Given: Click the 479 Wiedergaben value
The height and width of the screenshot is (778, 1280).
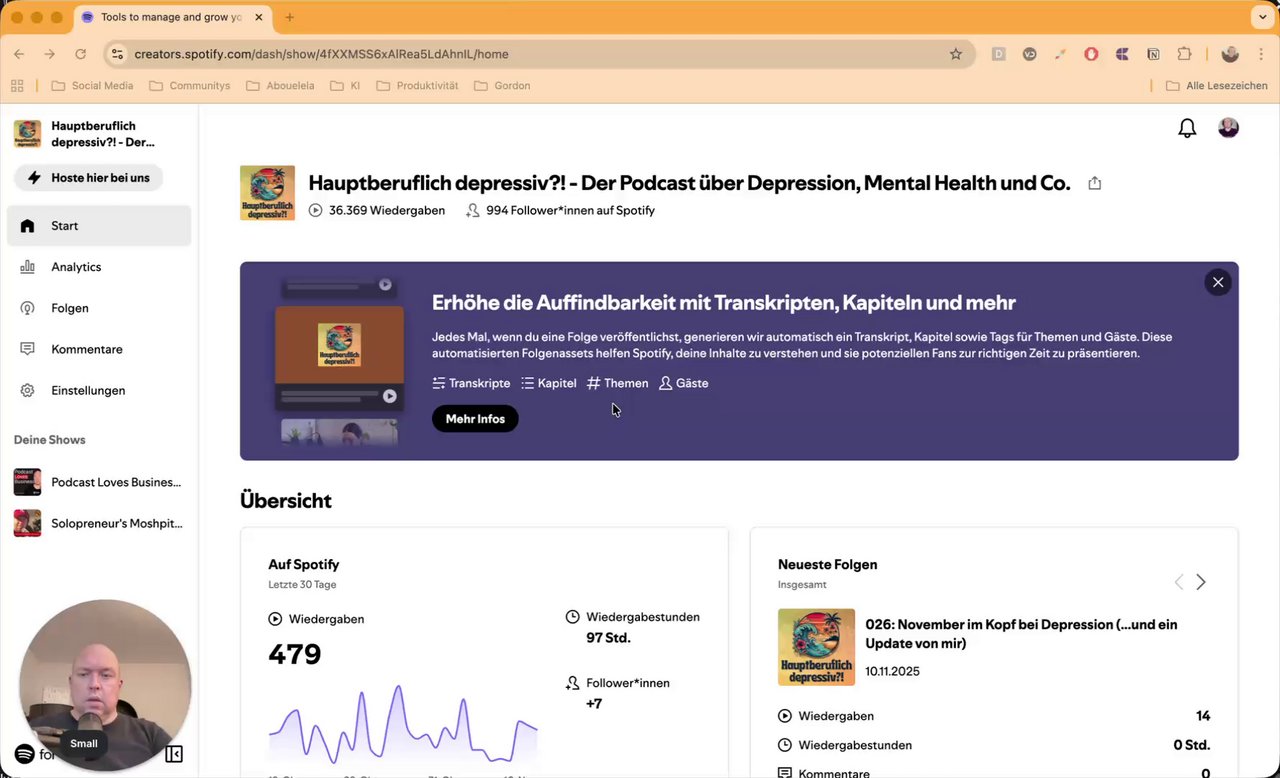Looking at the screenshot, I should (295, 654).
